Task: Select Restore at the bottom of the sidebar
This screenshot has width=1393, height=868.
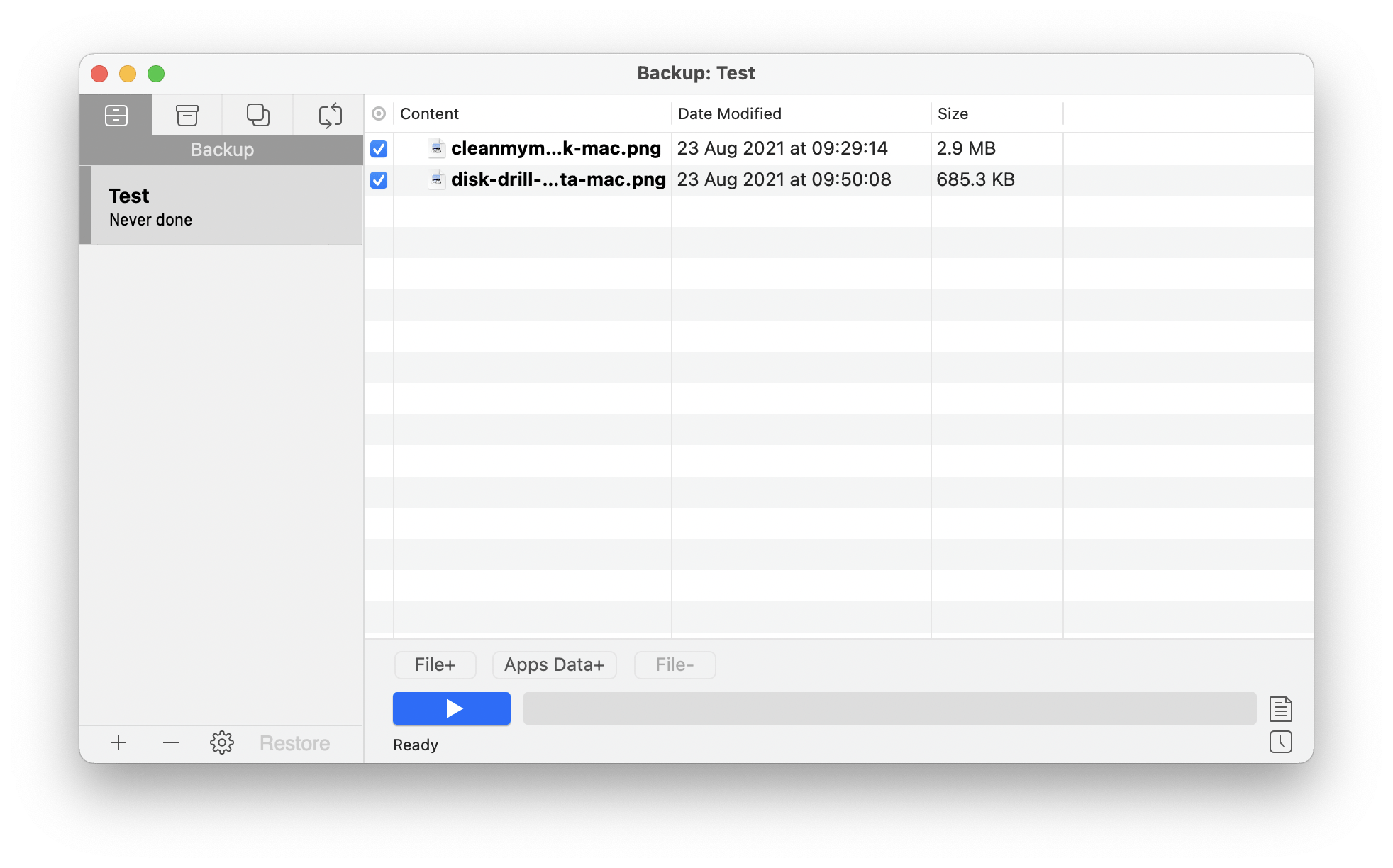Action: [294, 742]
